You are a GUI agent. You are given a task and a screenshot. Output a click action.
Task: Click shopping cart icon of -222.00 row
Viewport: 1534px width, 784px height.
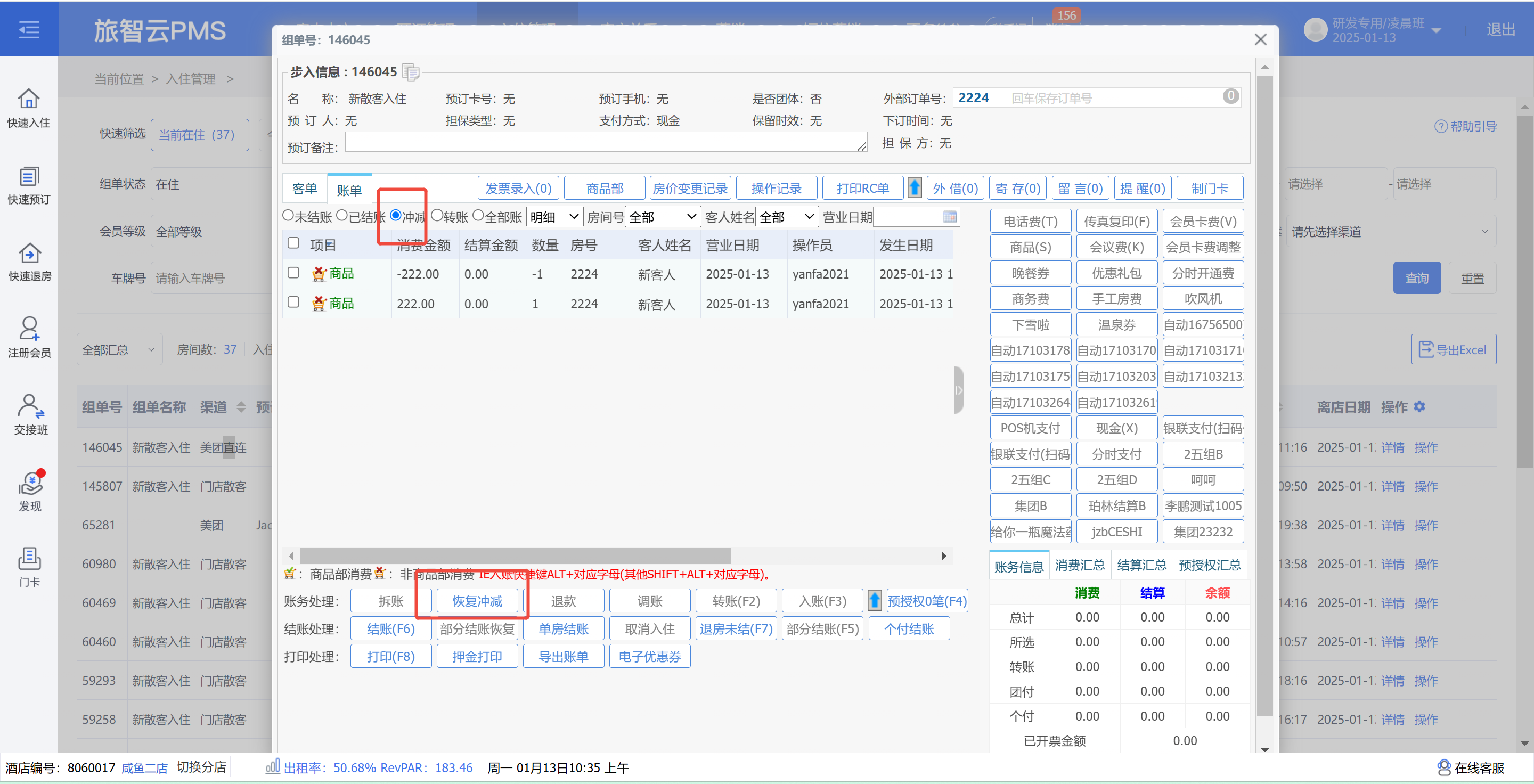tap(319, 274)
